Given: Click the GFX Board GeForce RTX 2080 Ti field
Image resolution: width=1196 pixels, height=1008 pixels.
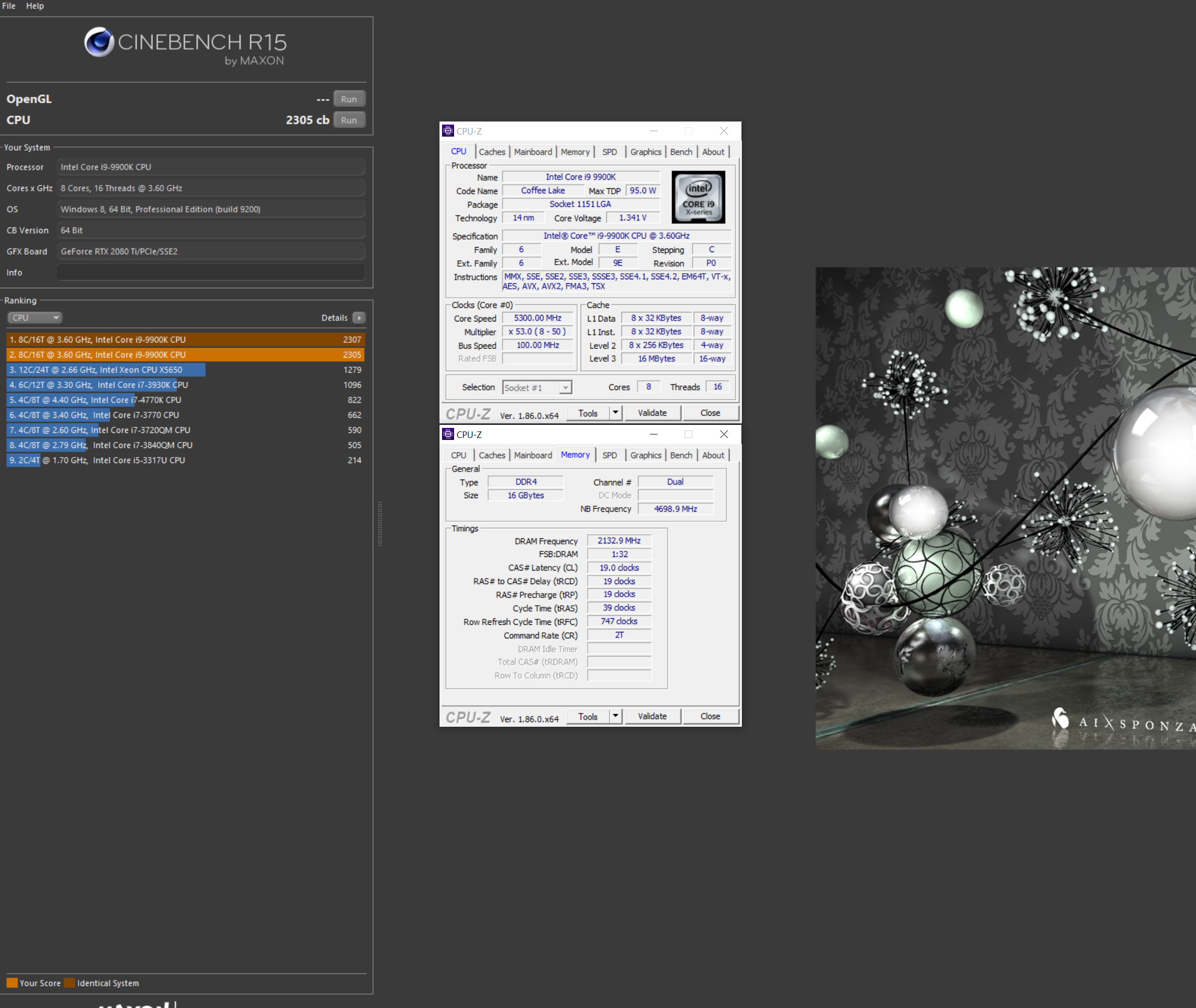Looking at the screenshot, I should pyautogui.click(x=211, y=252).
